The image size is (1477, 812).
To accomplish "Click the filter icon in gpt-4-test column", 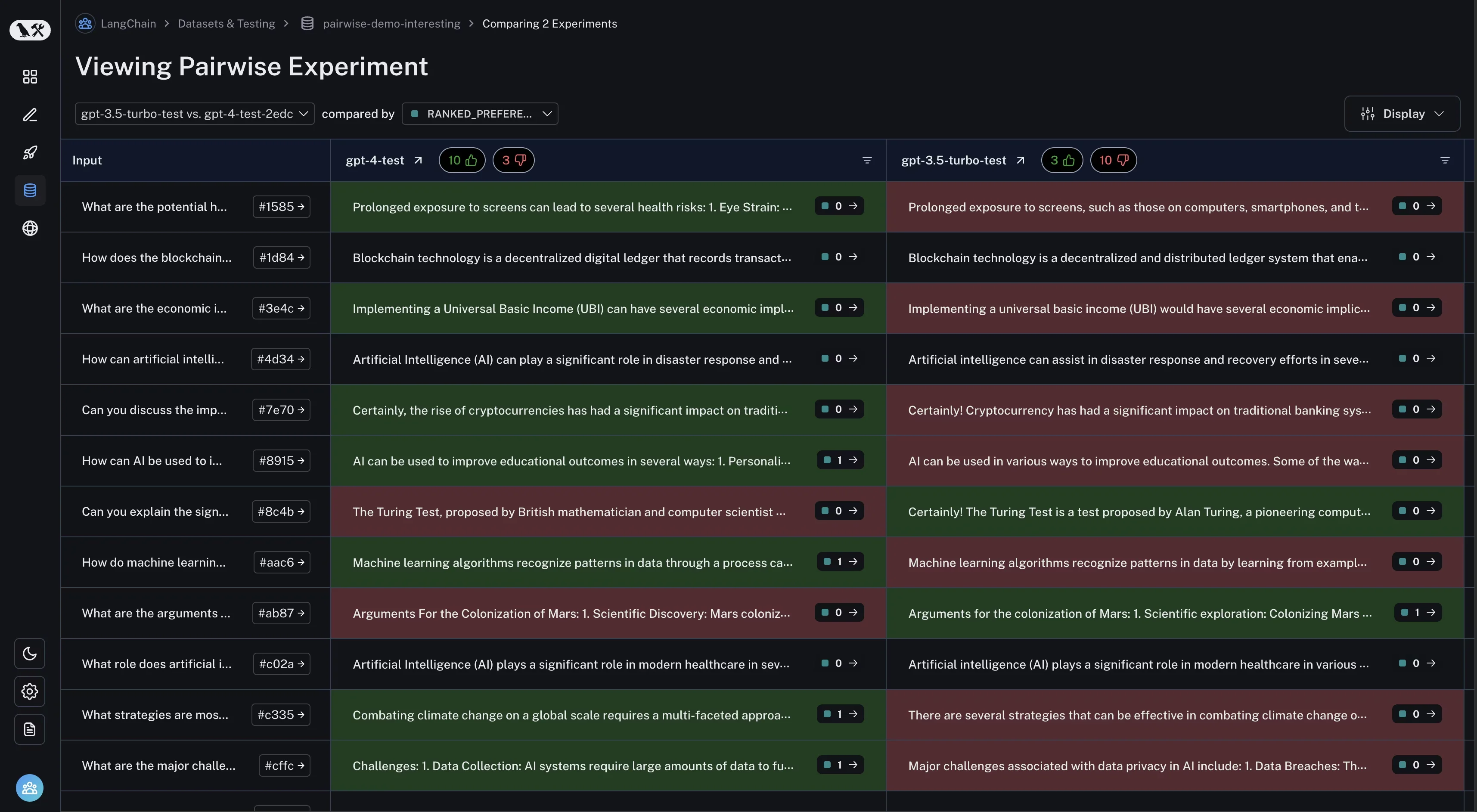I will click(867, 161).
